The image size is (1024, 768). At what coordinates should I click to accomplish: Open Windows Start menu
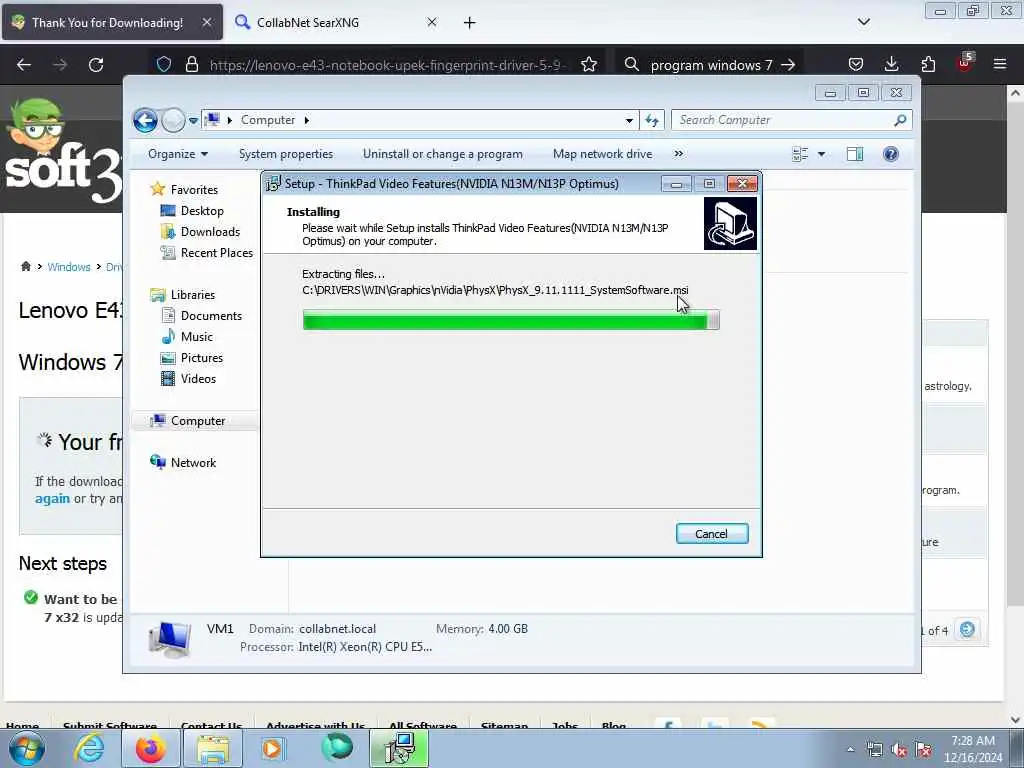[x=27, y=748]
